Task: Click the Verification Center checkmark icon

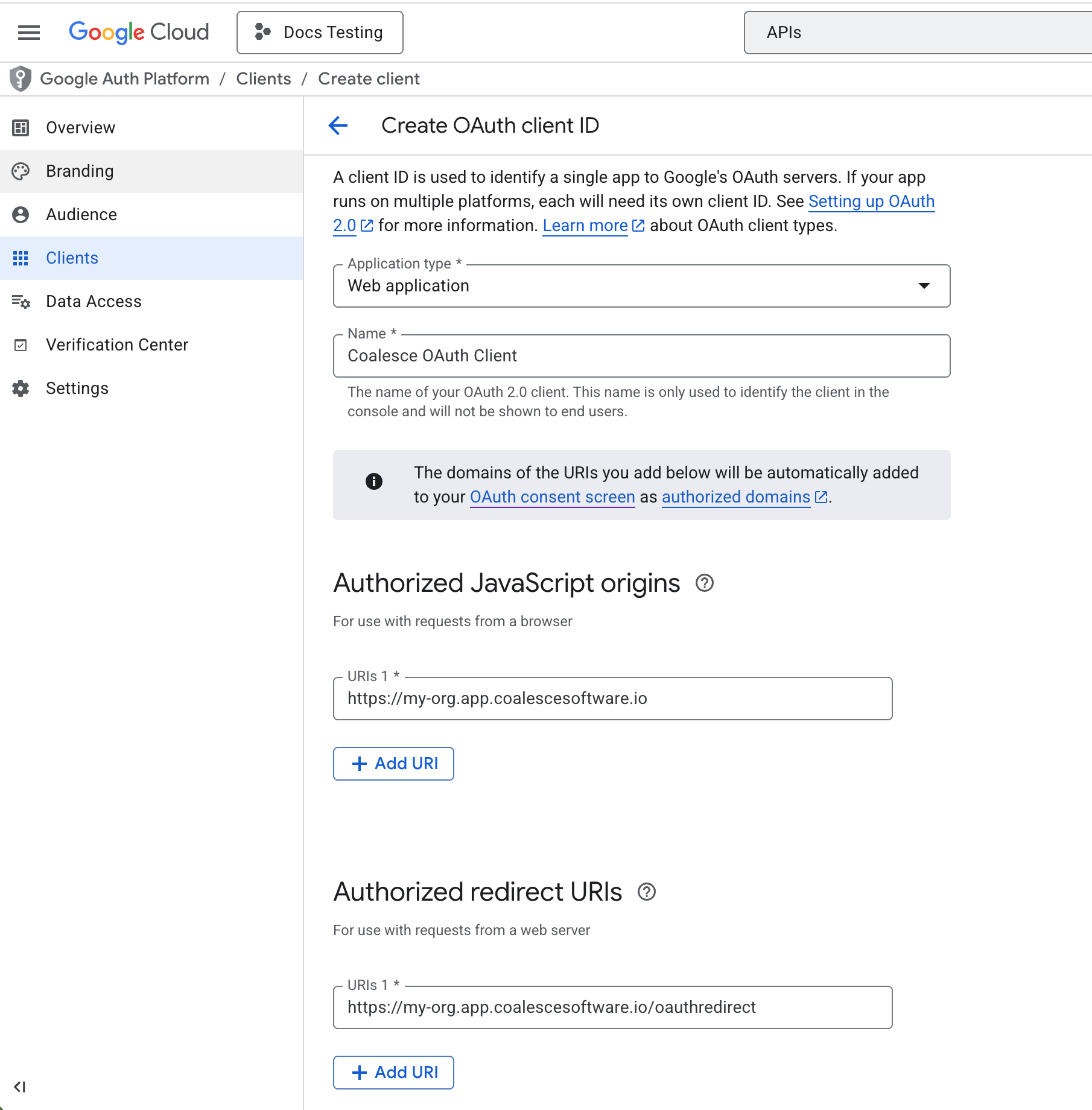Action: click(x=21, y=345)
